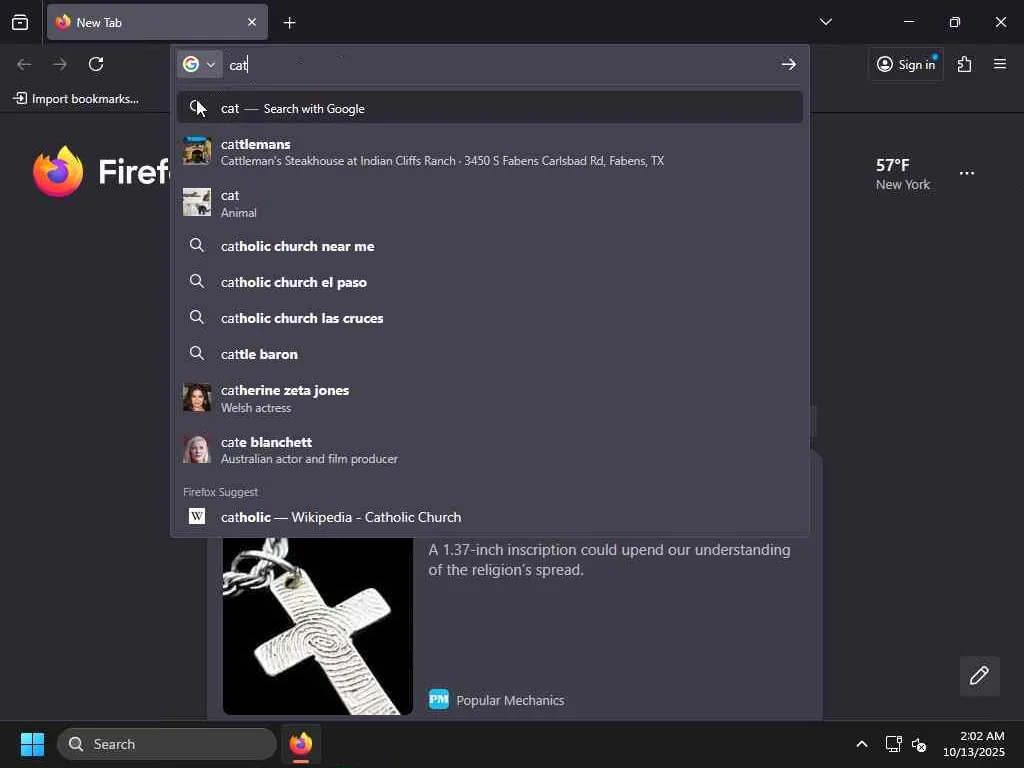This screenshot has width=1024, height=768.
Task: Select the New Tab browser tab
Action: pyautogui.click(x=157, y=22)
